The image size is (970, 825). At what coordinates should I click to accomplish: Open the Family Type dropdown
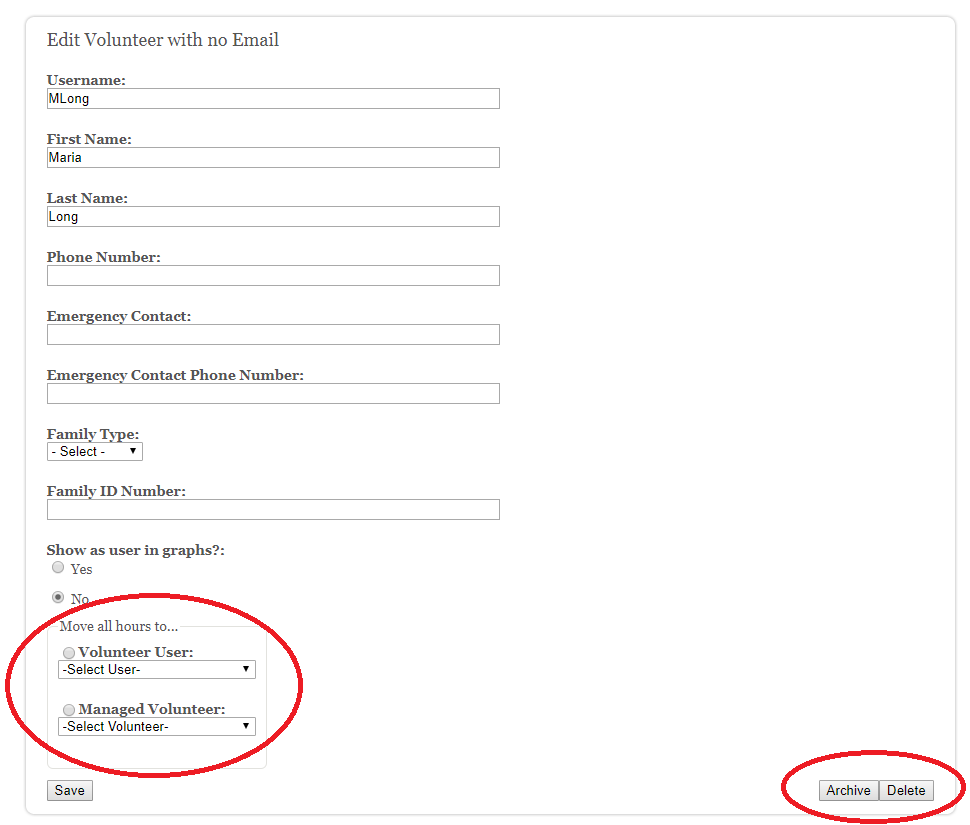pos(94,452)
